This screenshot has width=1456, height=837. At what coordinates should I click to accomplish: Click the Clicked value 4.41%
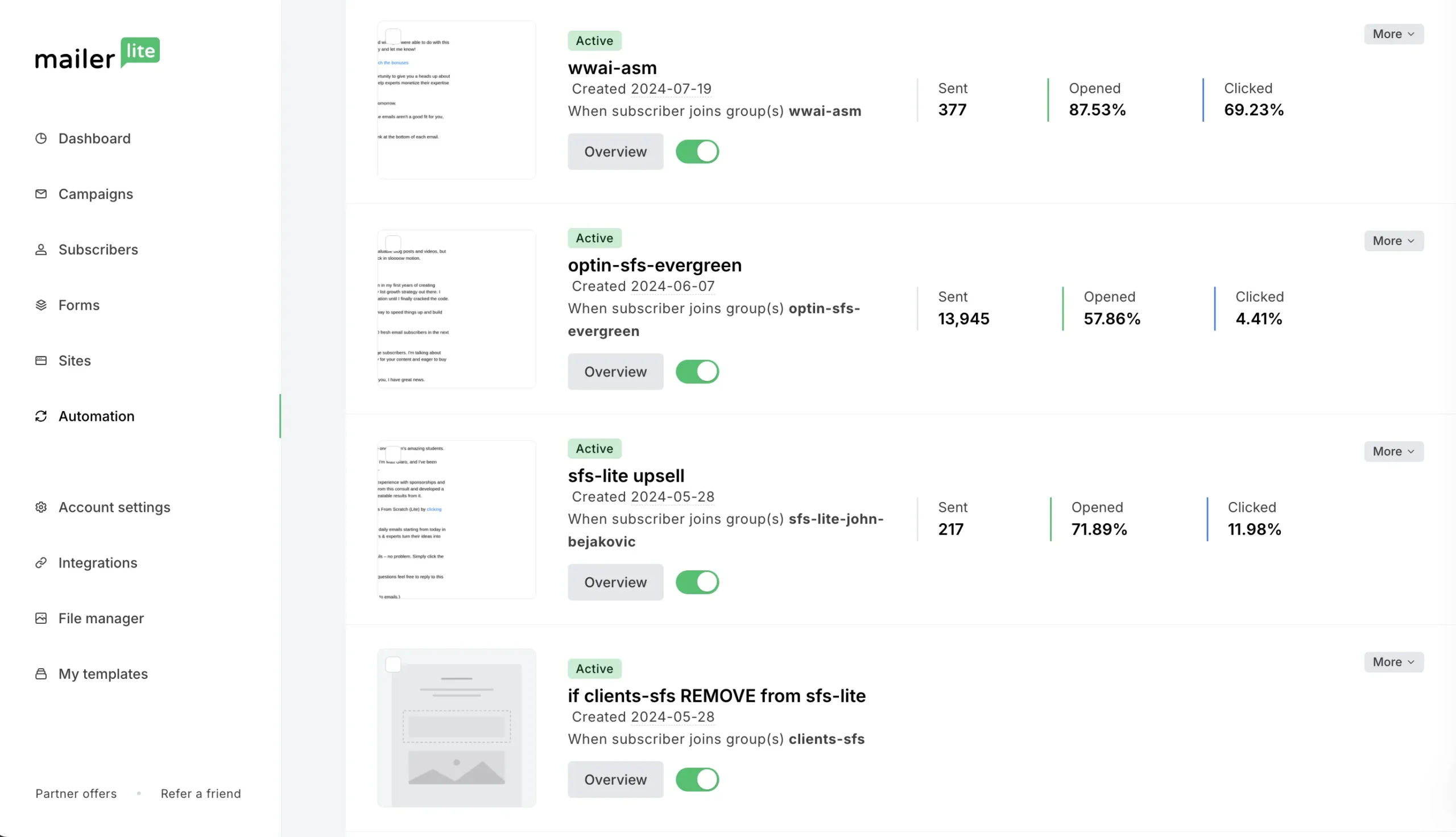[1259, 319]
